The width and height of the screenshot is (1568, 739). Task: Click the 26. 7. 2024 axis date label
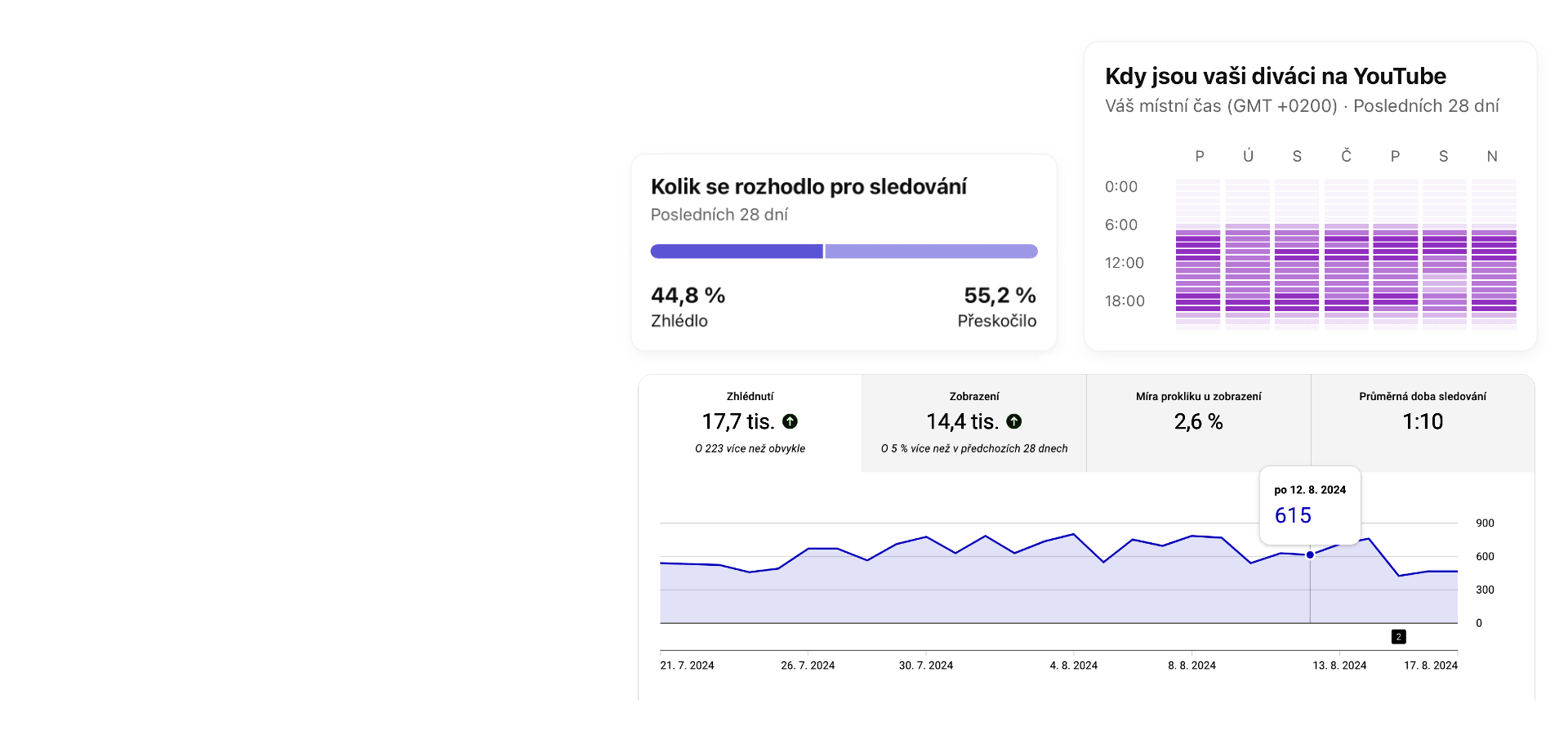(x=808, y=666)
